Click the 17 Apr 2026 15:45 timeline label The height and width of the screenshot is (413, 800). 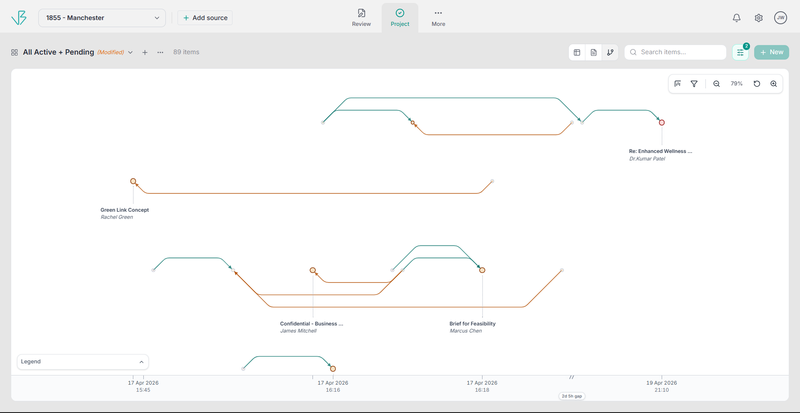coord(143,386)
